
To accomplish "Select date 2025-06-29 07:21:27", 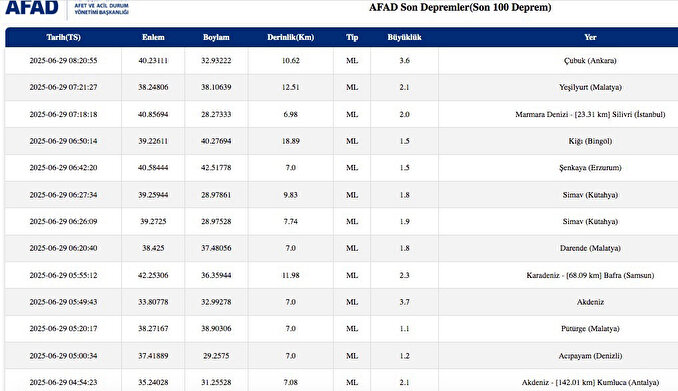I will tap(64, 87).
